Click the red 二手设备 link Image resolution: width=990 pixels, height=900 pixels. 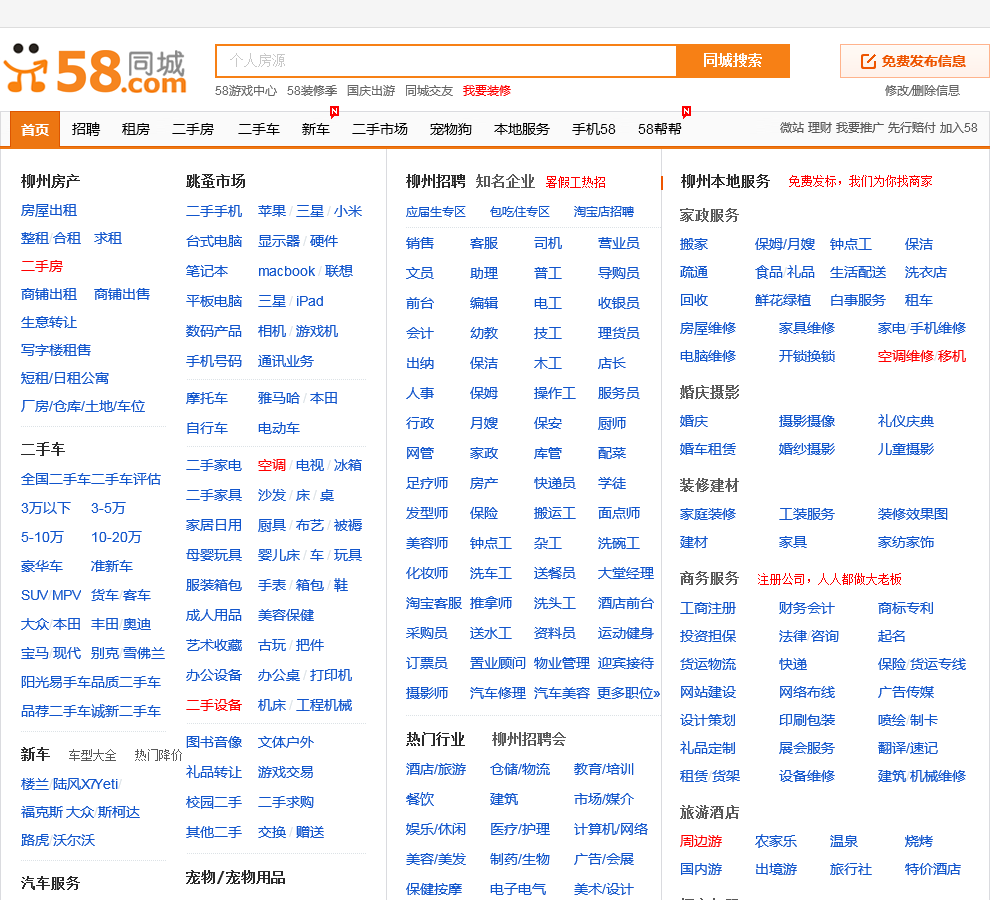(x=213, y=705)
